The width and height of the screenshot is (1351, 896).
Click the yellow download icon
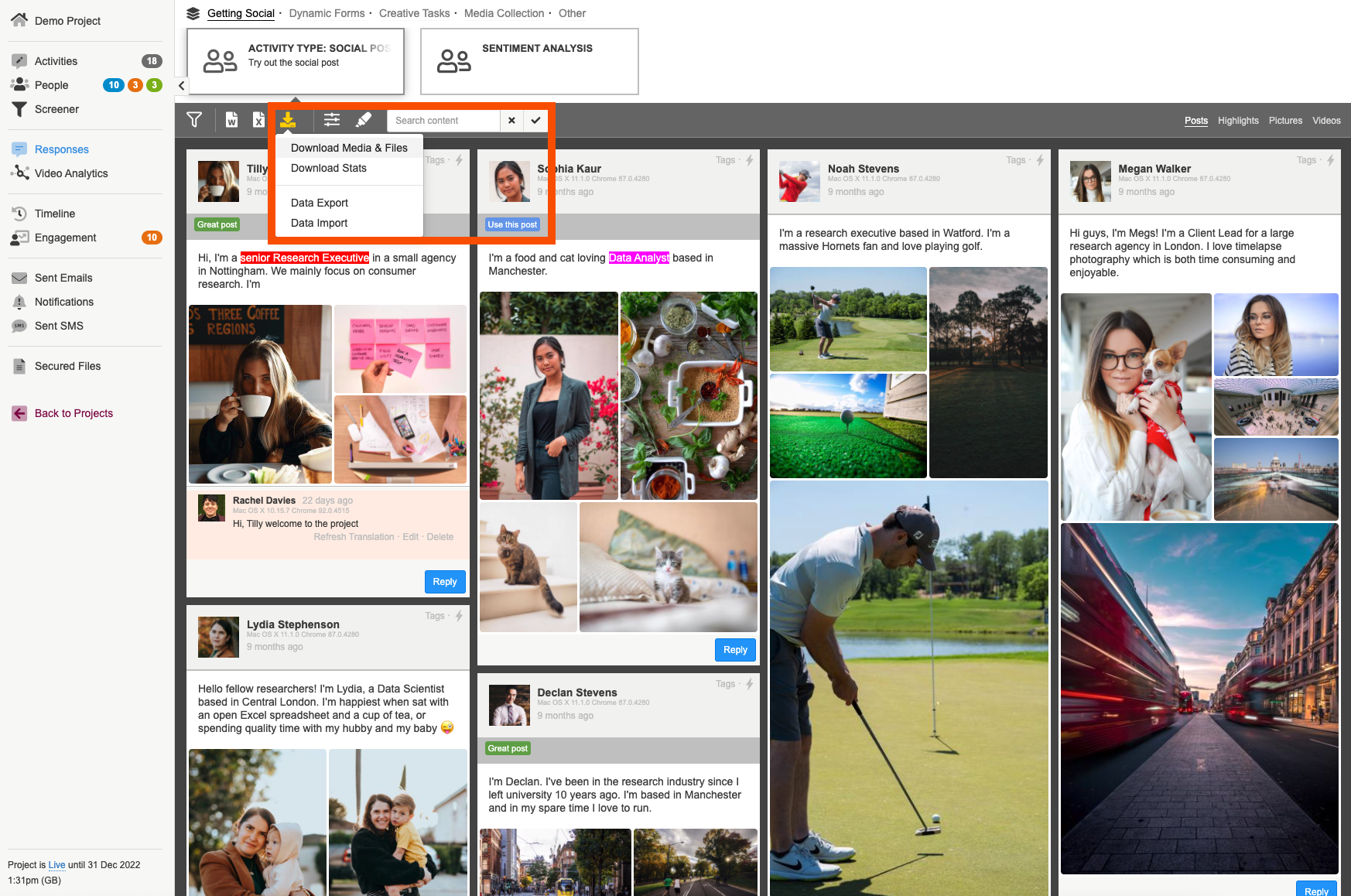[x=288, y=120]
